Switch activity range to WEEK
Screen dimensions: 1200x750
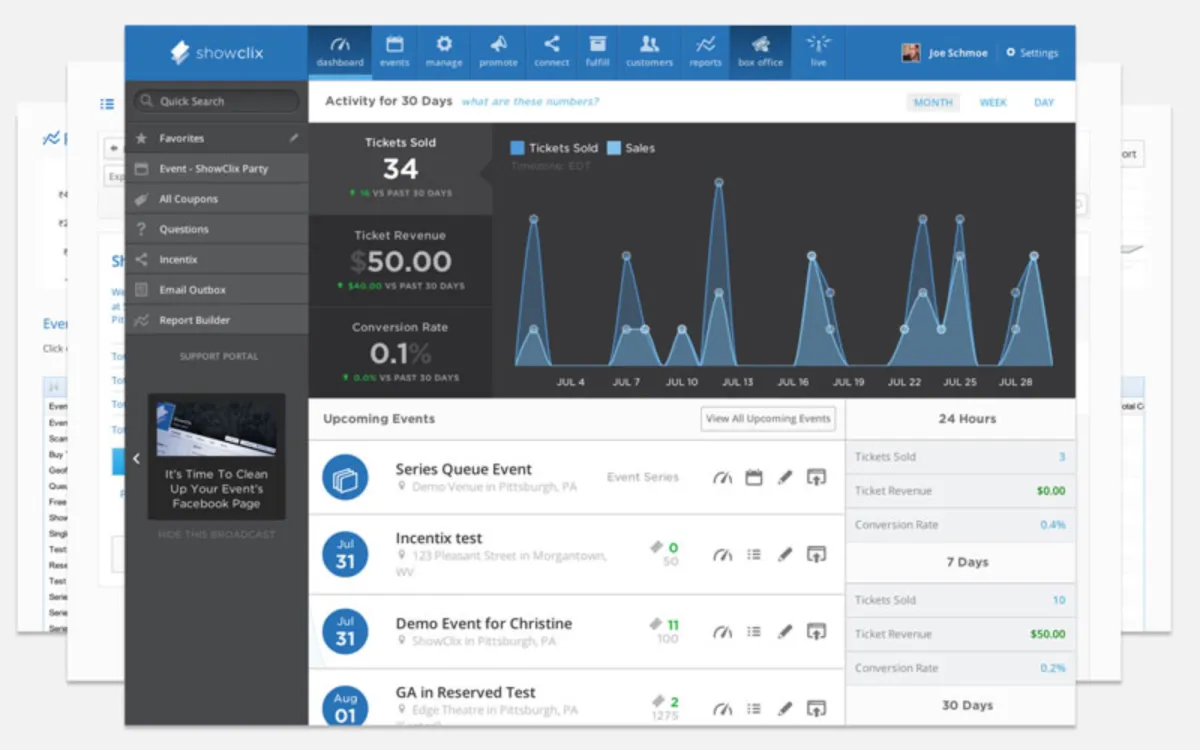[993, 103]
